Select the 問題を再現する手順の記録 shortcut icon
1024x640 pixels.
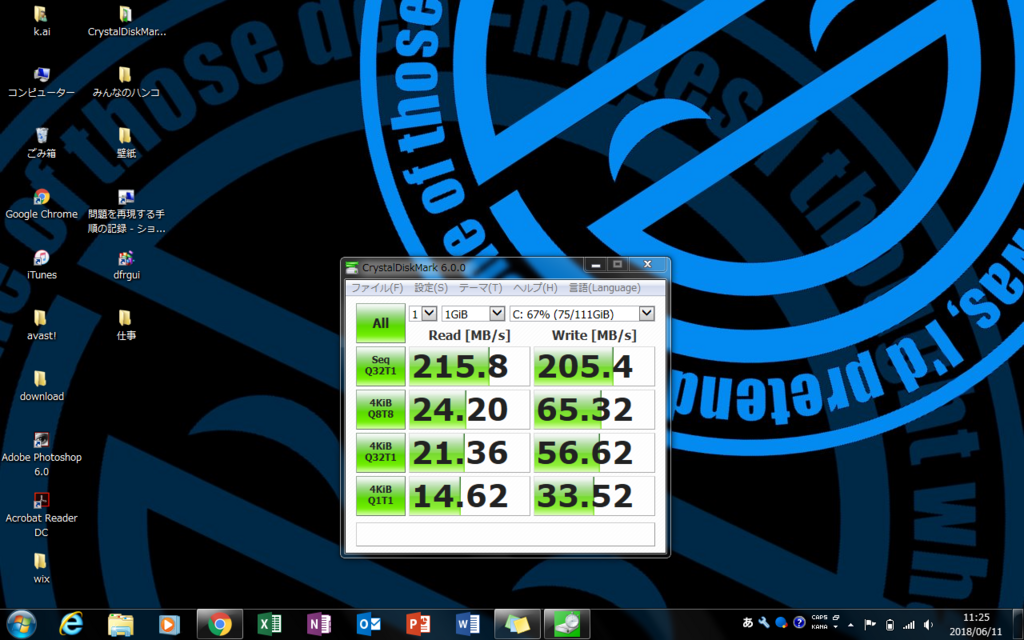point(126,211)
